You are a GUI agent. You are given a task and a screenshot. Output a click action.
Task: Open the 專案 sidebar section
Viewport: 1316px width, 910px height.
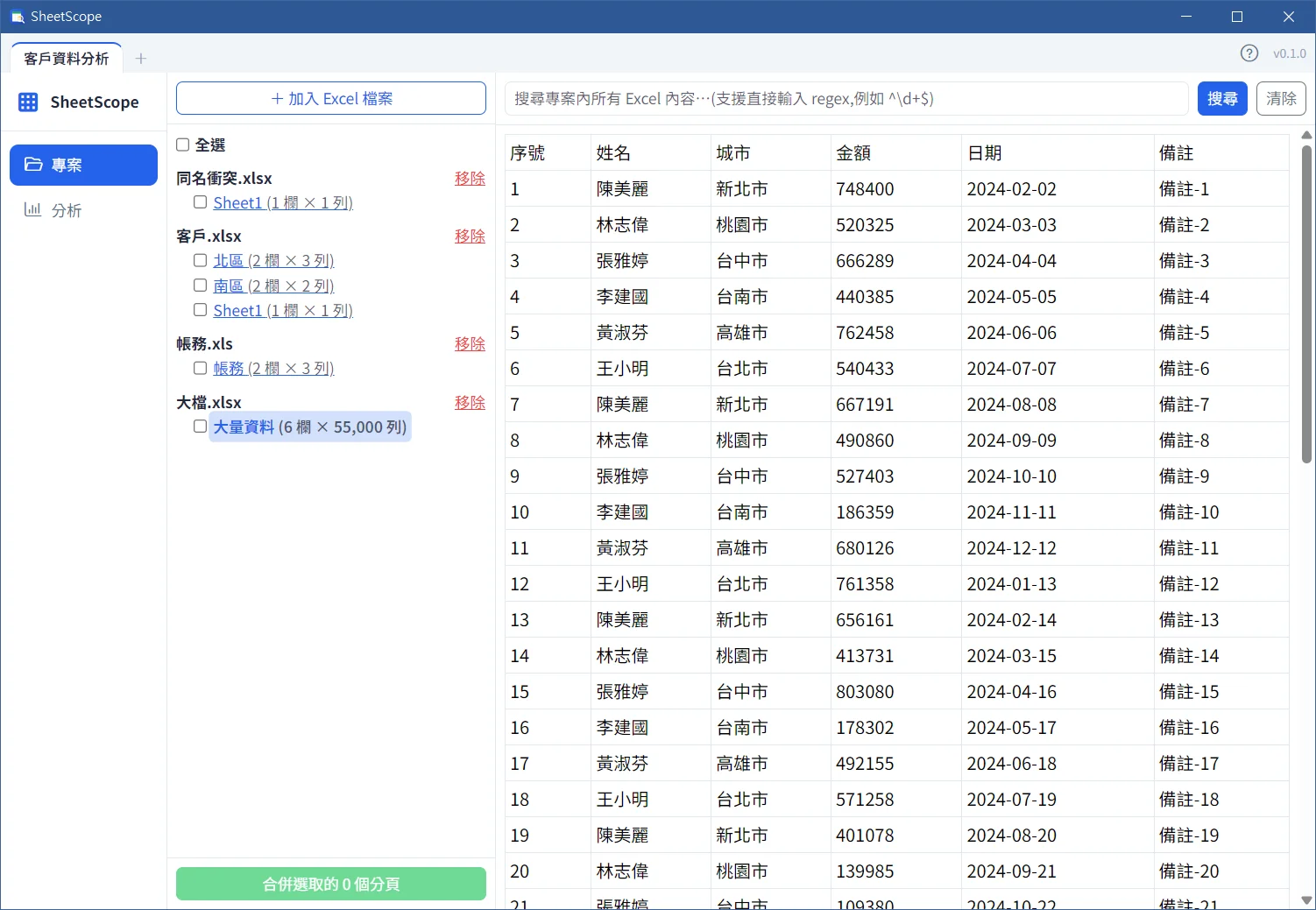click(83, 165)
